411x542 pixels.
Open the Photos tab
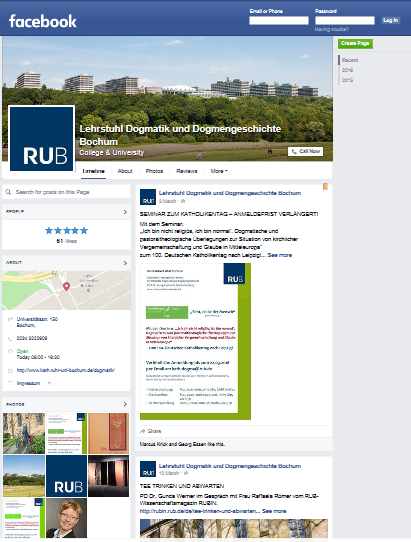[154, 171]
